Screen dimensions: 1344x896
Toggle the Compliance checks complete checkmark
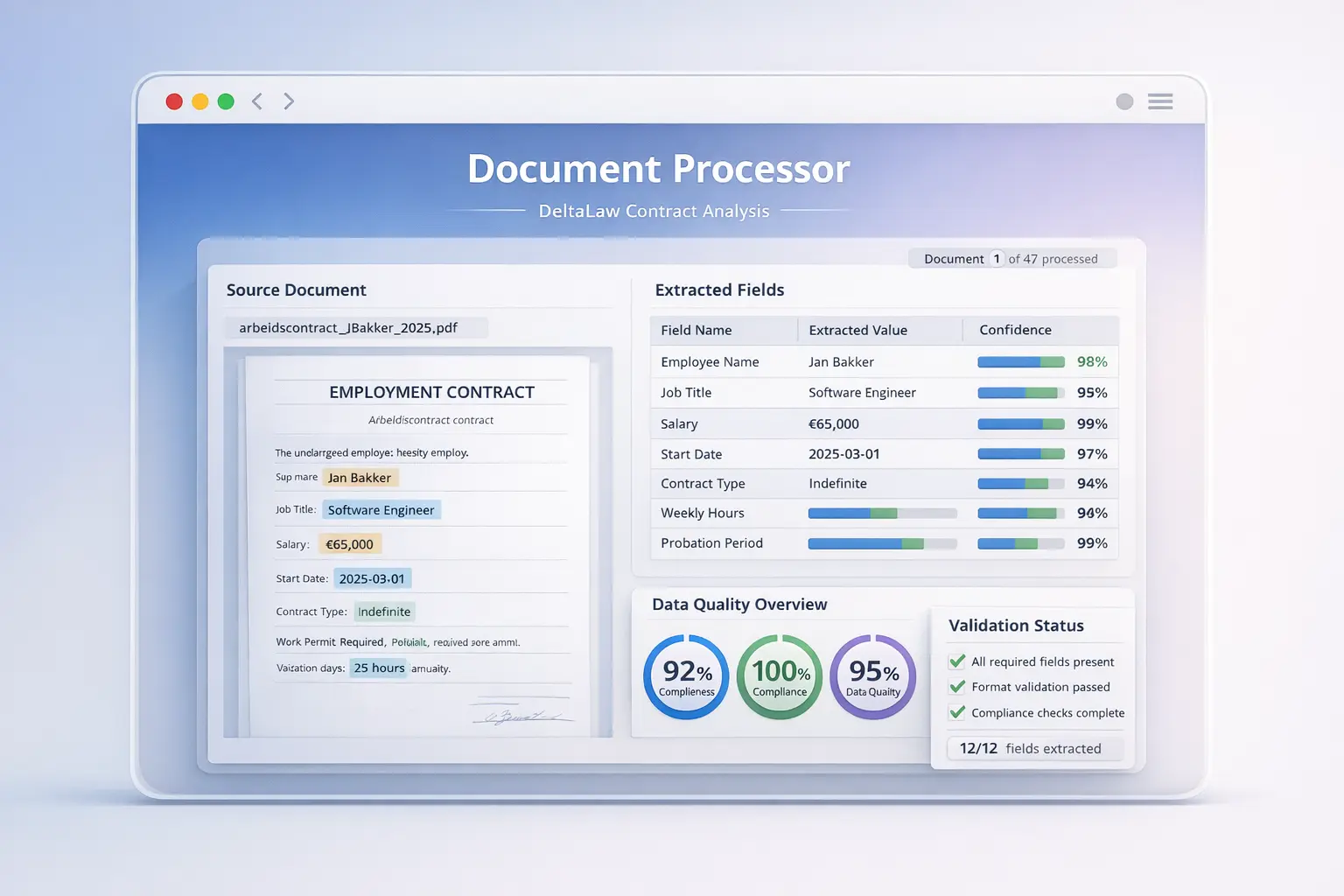click(x=957, y=712)
